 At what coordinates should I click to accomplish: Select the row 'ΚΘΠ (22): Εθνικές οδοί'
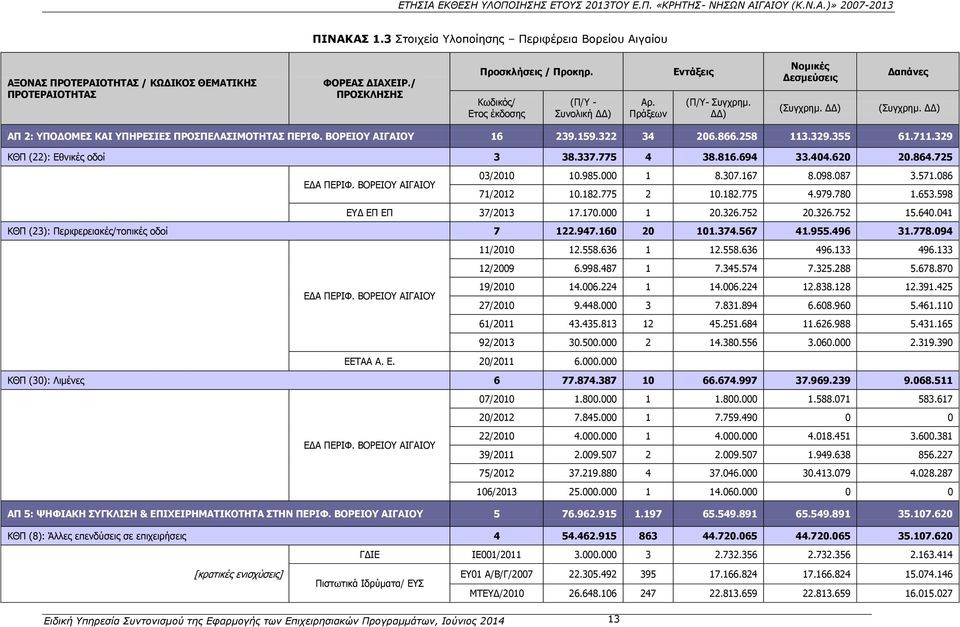(x=480, y=157)
